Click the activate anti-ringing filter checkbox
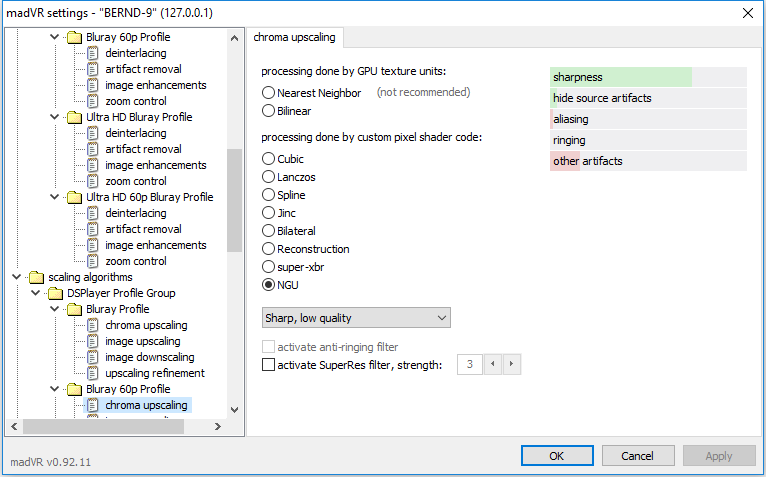The height and width of the screenshot is (477, 766). click(x=268, y=347)
